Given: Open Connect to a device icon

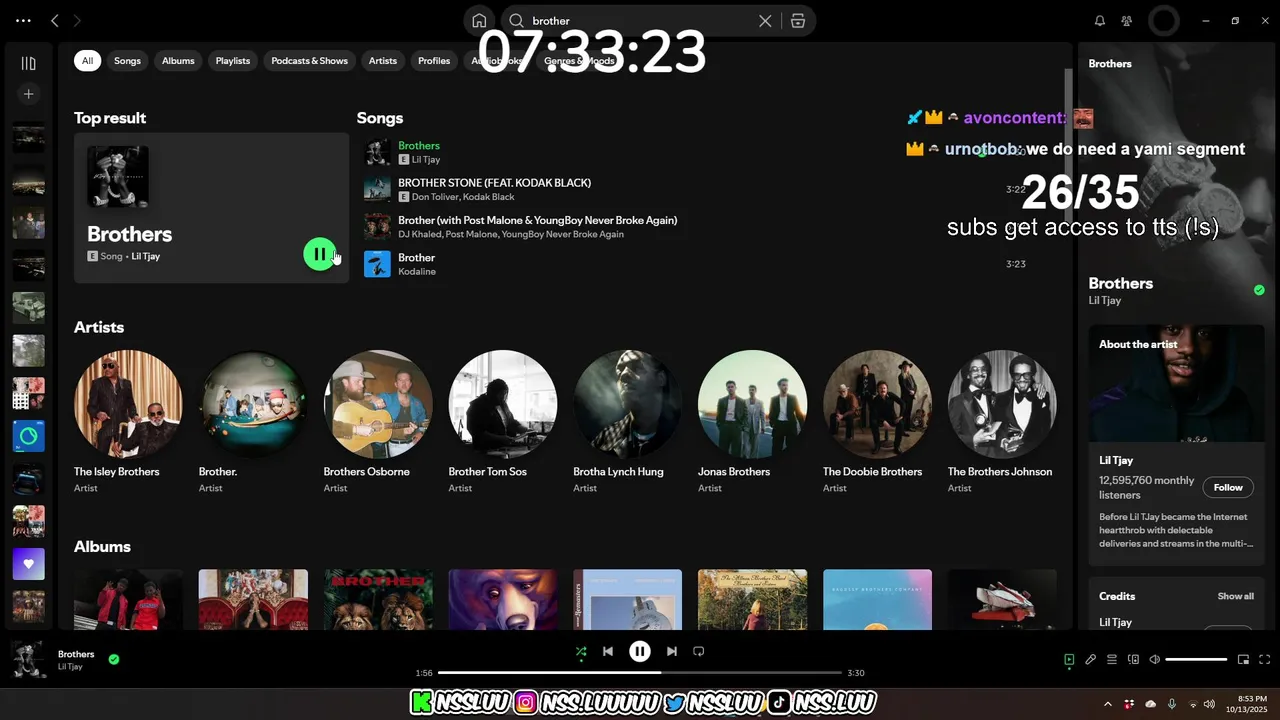Looking at the screenshot, I should pos(1134,660).
